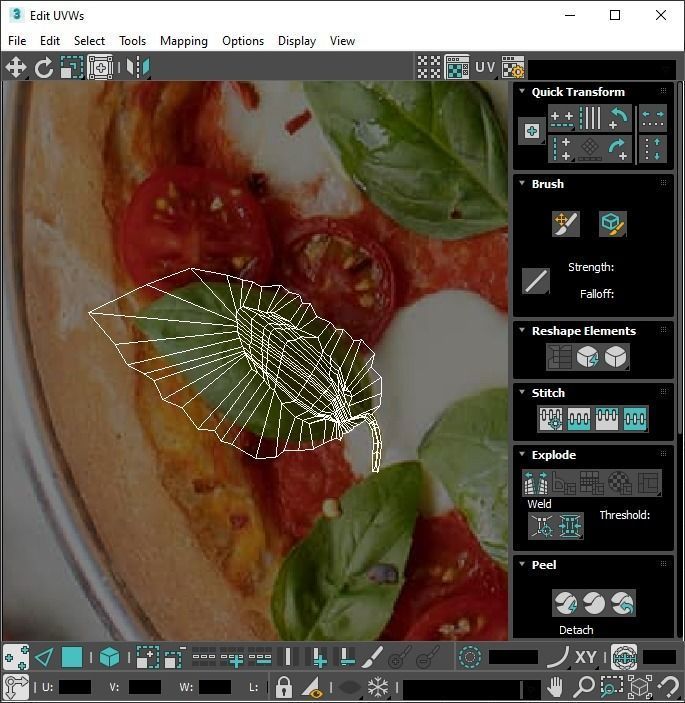Viewport: 685px width, 703px height.
Task: Click Flatten by Material ID icon
Action: pyautogui.click(x=620, y=482)
